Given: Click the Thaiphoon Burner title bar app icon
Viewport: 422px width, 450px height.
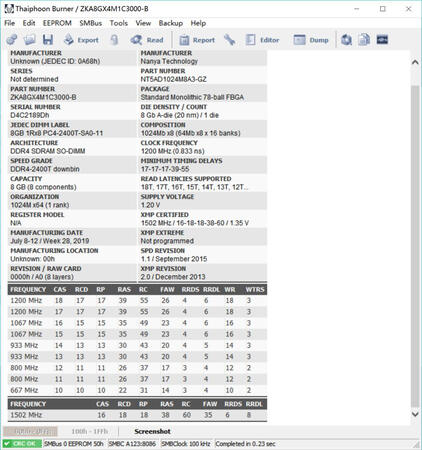Looking at the screenshot, I should tap(9, 9).
